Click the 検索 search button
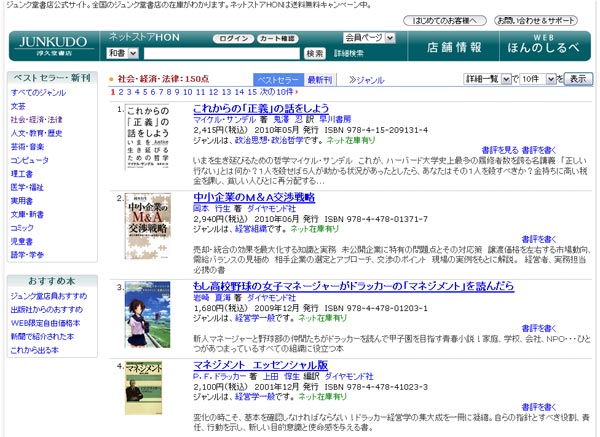This screenshot has width=600, height=437. click(315, 54)
